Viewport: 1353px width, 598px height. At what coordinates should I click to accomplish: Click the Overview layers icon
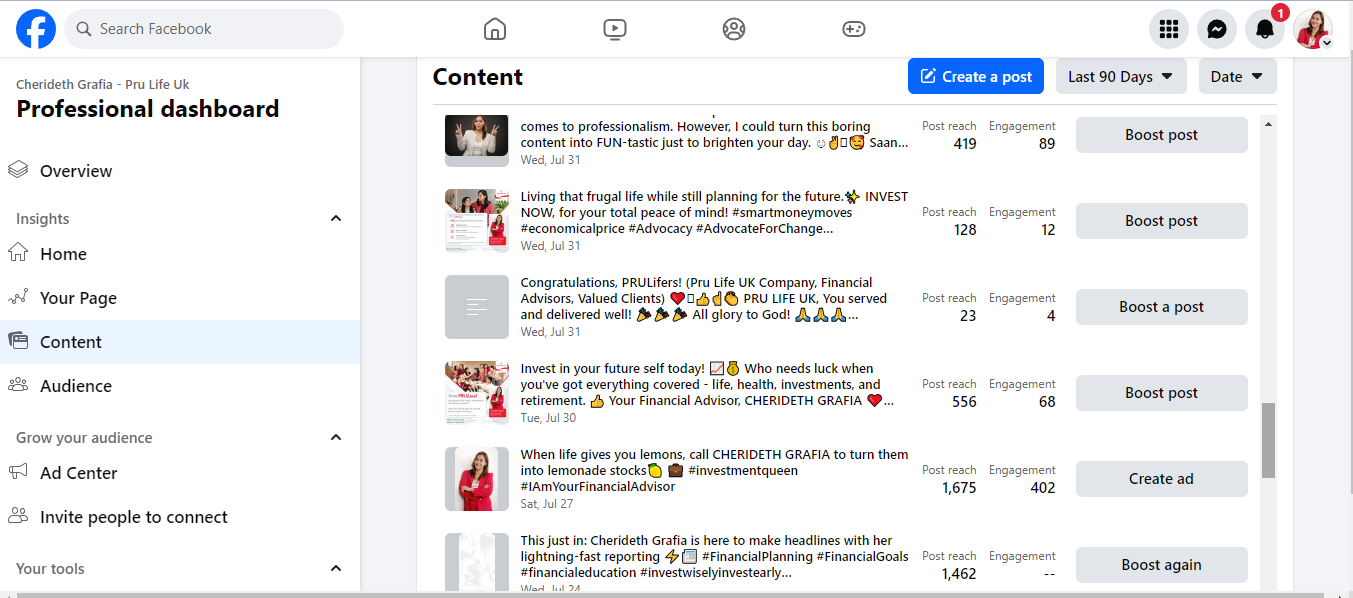[x=18, y=171]
